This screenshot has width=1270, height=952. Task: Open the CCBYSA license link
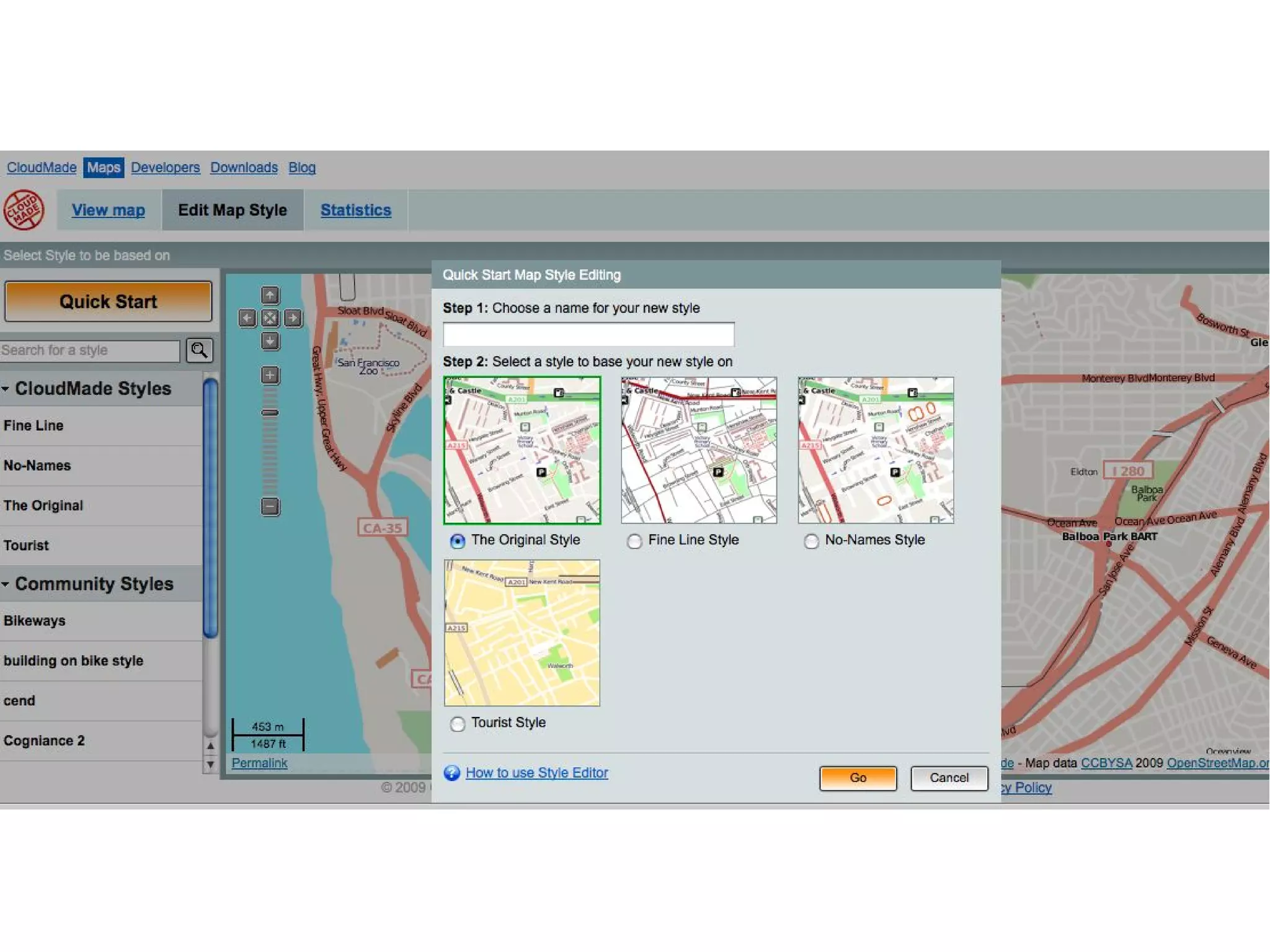tap(1106, 763)
